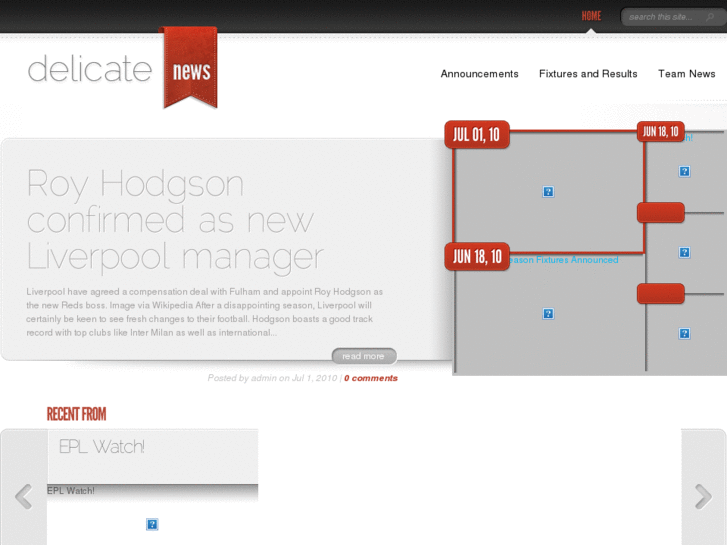Select the small top JUN 18, 10 tab

pos(661,132)
